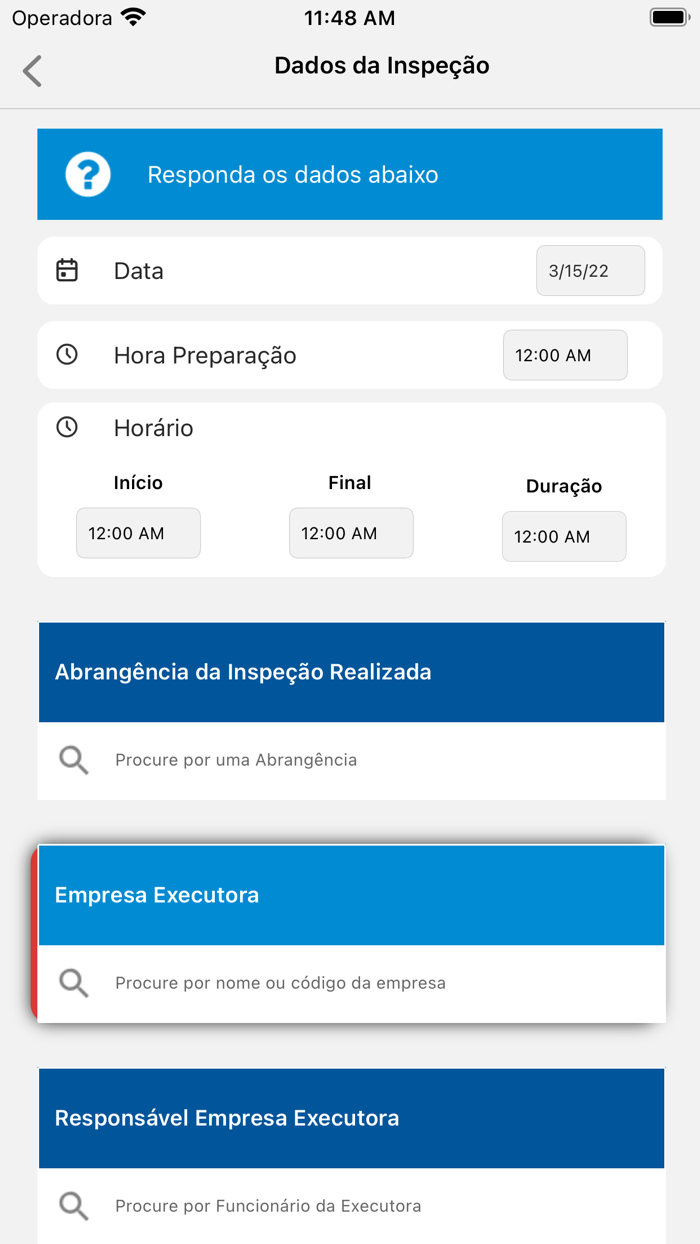Tap the search magnifier under Abrangência da Inspeção
Viewport: 700px width, 1244px height.
tap(73, 760)
